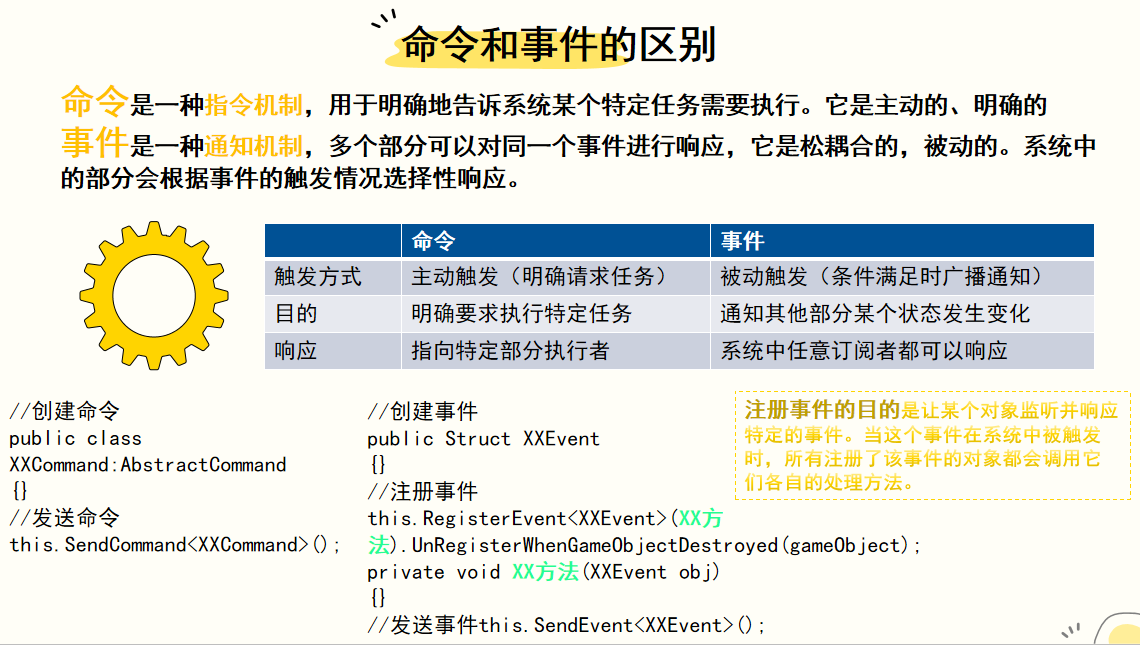Click the cell 通知其他部分某个状态发生变化
The width and height of the screenshot is (1140, 645).
tap(902, 314)
